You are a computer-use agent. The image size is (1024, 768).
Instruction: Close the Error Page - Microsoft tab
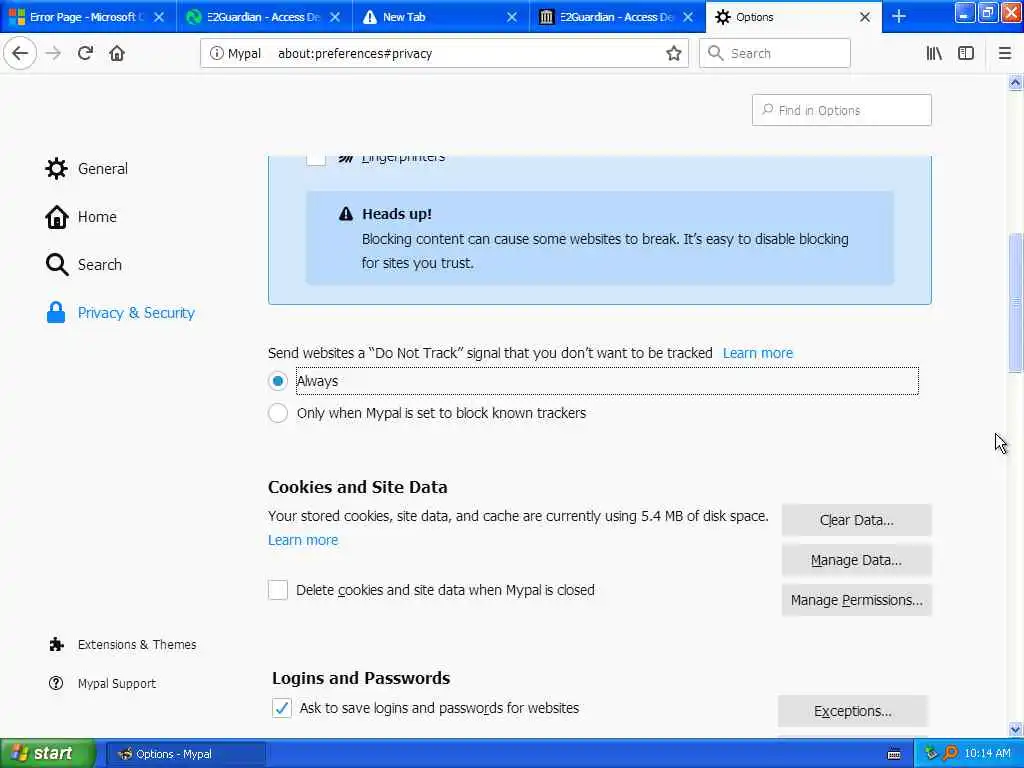pyautogui.click(x=159, y=17)
